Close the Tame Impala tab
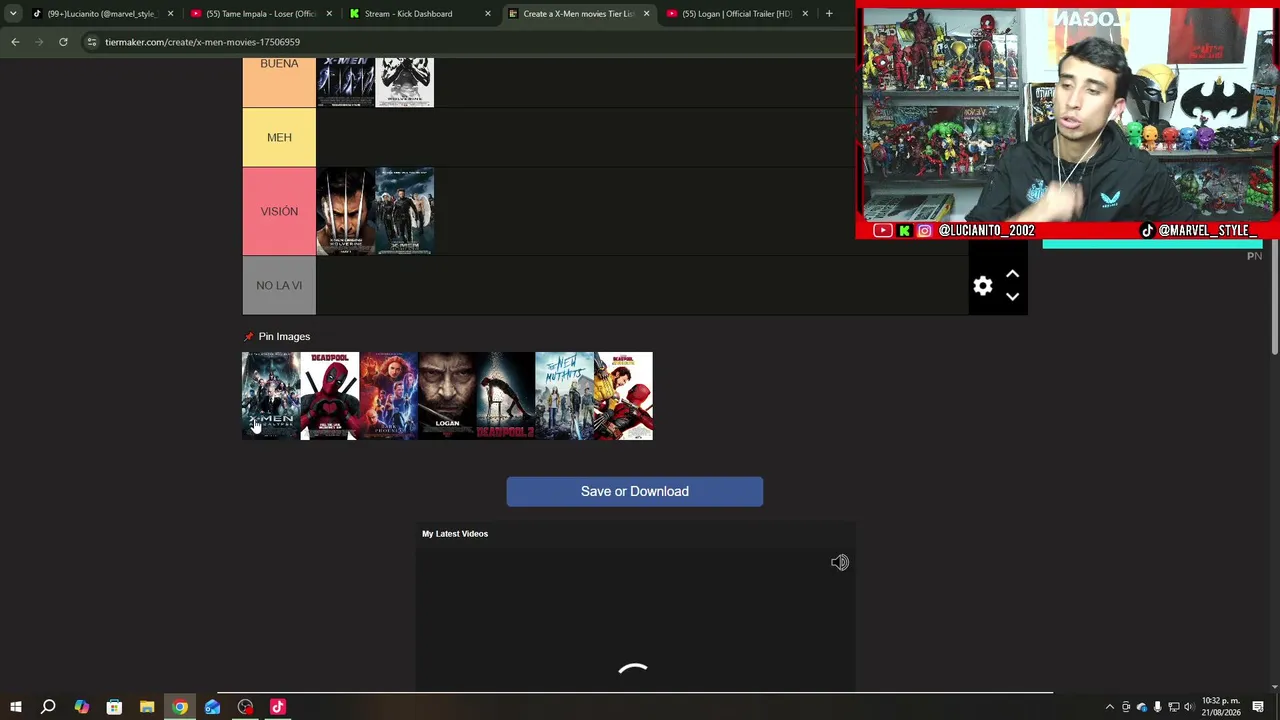The image size is (1280, 720). pyautogui.click(x=329, y=14)
